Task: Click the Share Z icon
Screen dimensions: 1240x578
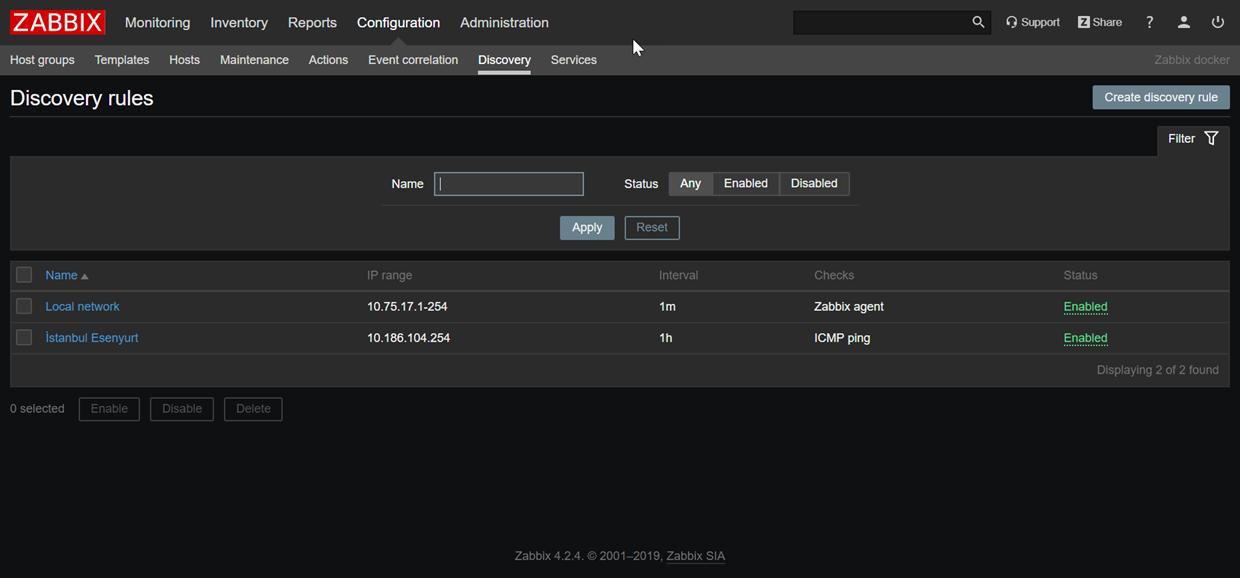Action: click(x=1083, y=22)
